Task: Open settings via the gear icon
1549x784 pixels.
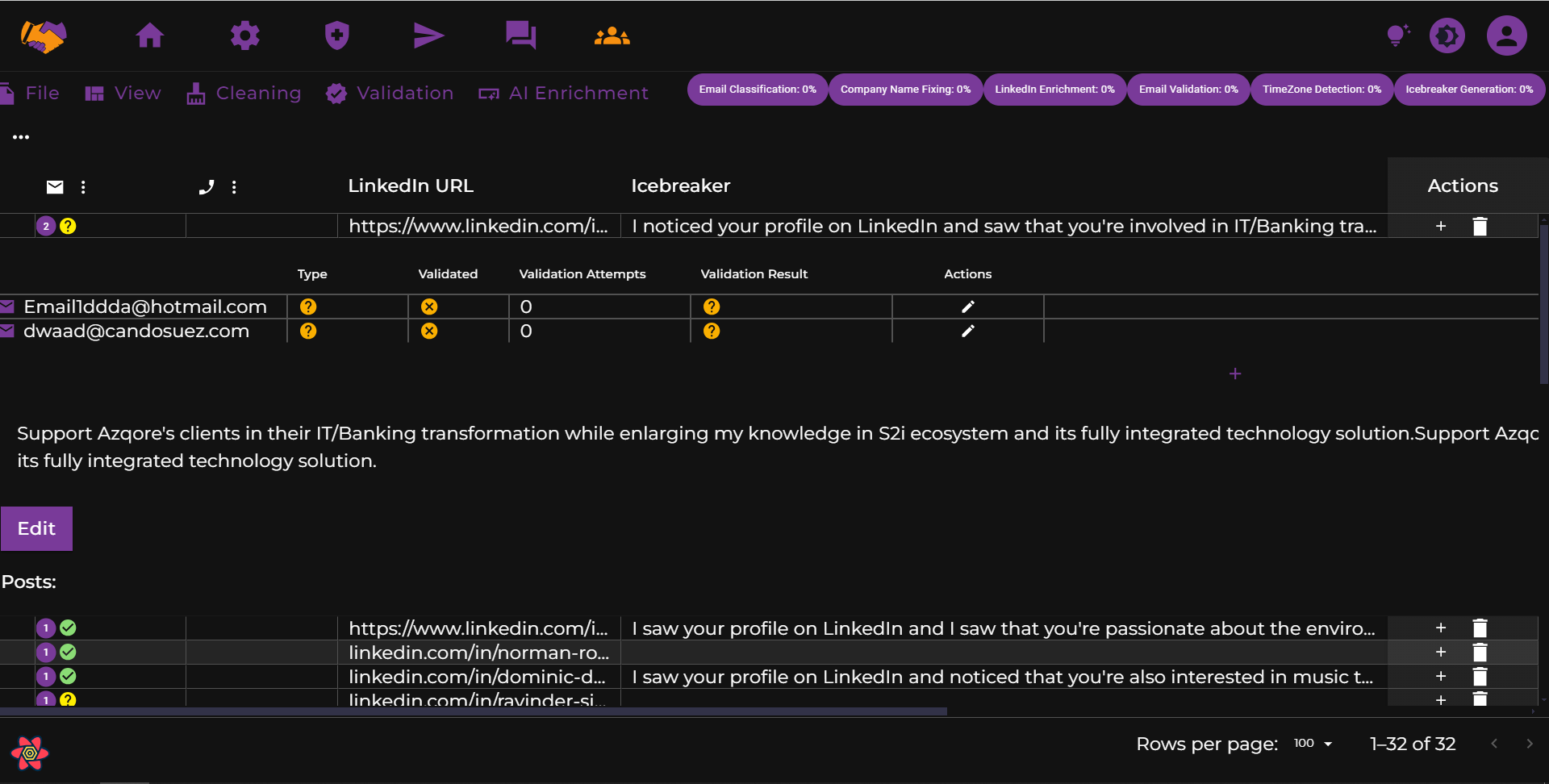Action: 244,35
